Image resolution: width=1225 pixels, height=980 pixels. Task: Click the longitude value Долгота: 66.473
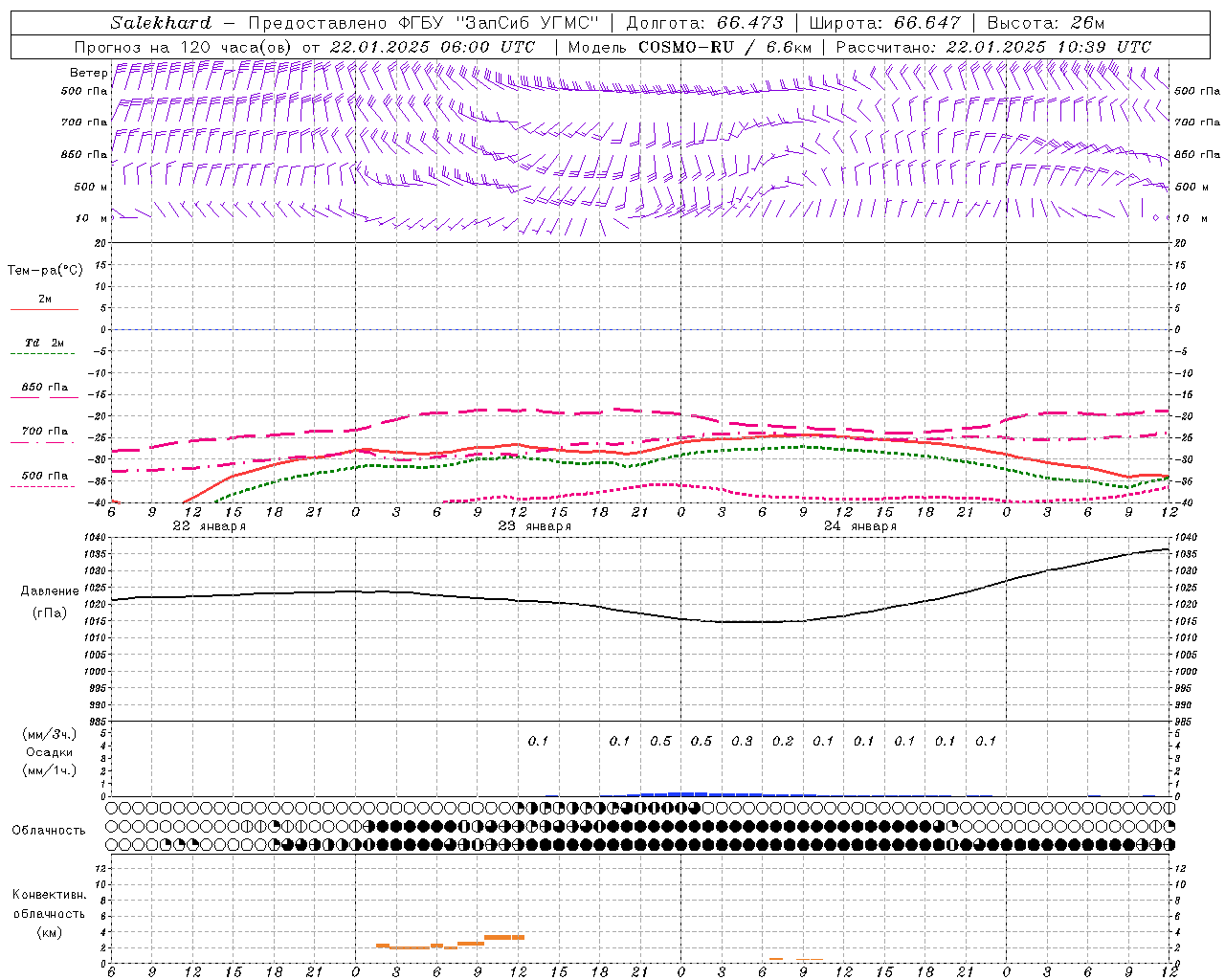[704, 23]
